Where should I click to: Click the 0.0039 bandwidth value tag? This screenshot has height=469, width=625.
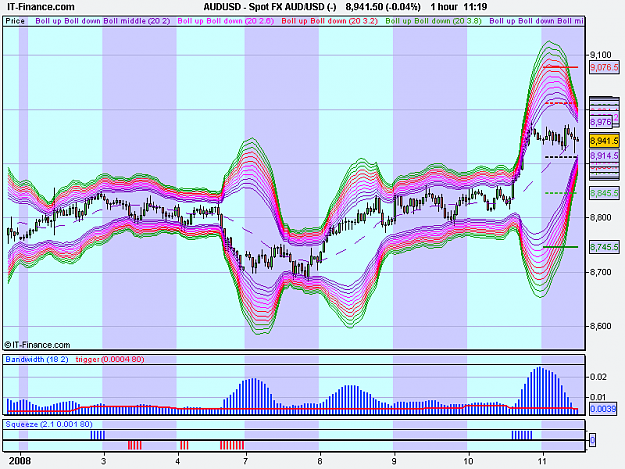603,409
